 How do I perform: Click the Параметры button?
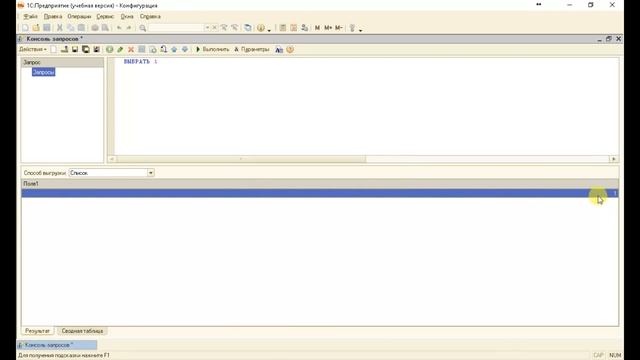tap(251, 49)
